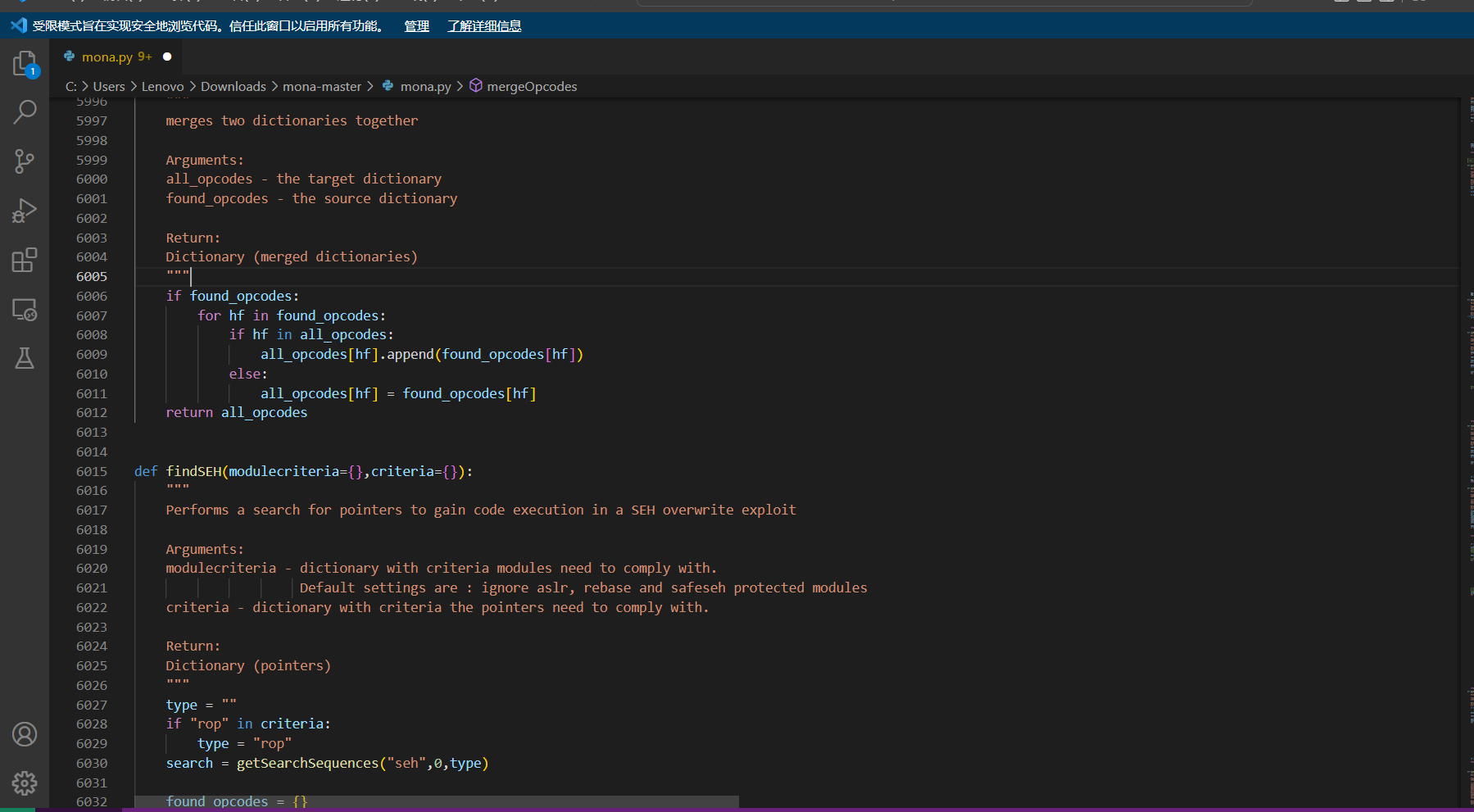Image resolution: width=1474 pixels, height=812 pixels.
Task: Click text 'all_opcodes[hf].append(found_opcodes[hf])'
Action: 422,354
